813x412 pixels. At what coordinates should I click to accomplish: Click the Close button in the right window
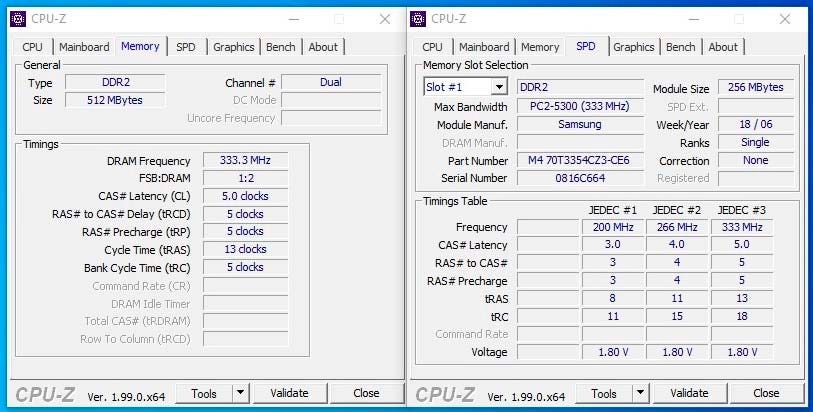coord(766,394)
